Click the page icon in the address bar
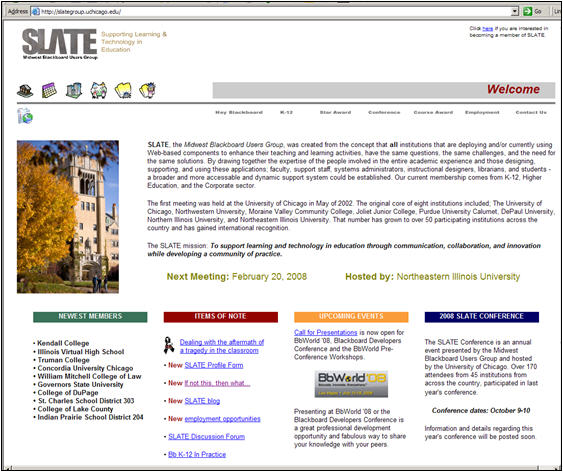Viewport: 563px width, 472px height. point(36,11)
